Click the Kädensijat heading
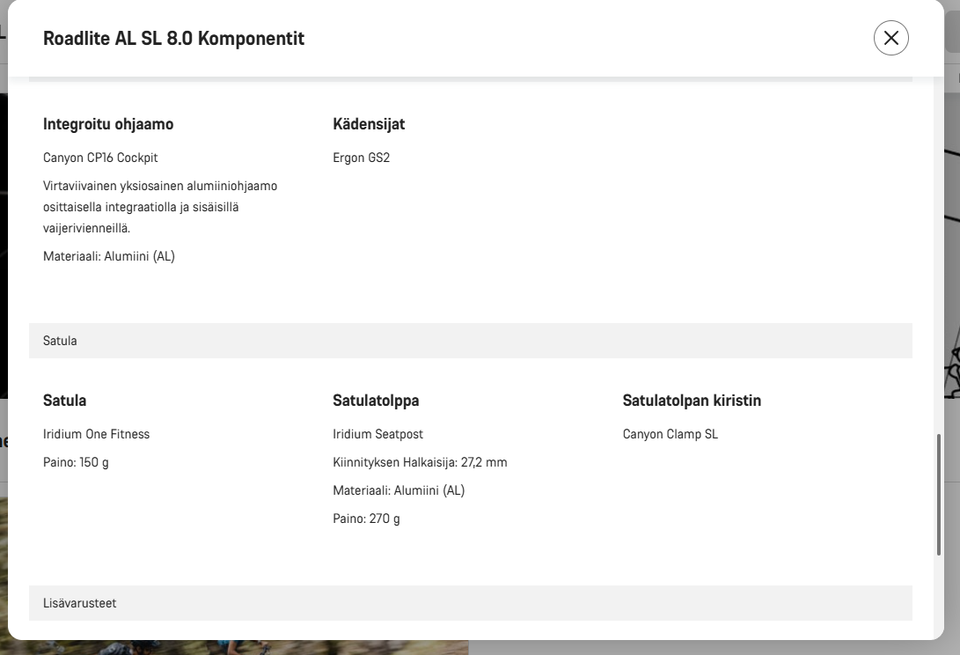This screenshot has height=655, width=960. [x=368, y=124]
